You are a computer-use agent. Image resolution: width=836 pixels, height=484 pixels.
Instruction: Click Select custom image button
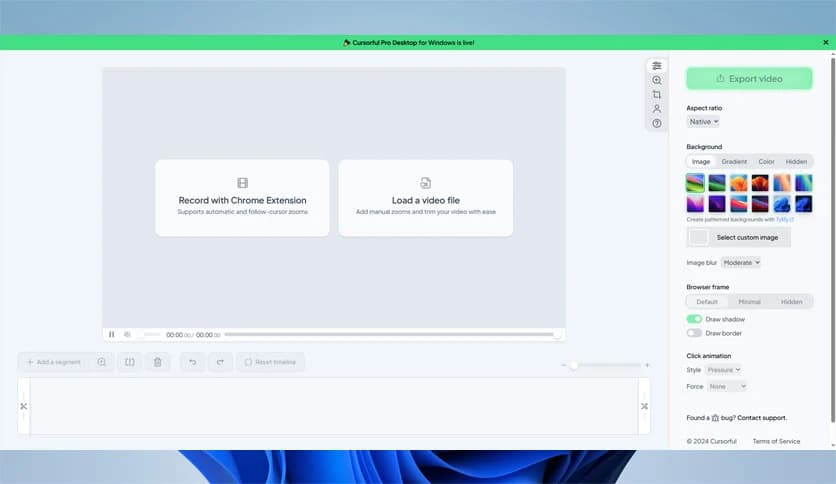pos(738,237)
